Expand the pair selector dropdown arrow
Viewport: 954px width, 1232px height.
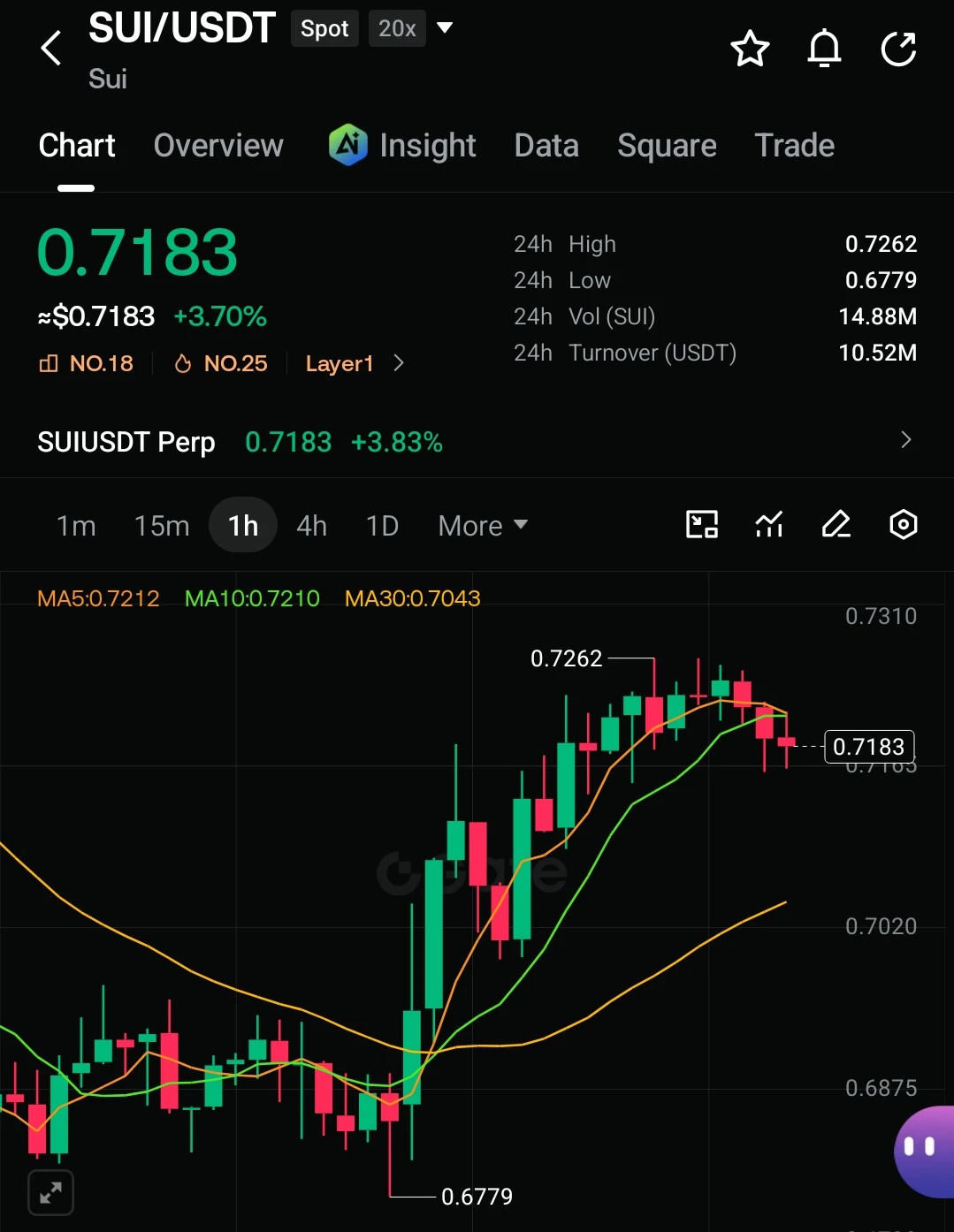pos(445,28)
